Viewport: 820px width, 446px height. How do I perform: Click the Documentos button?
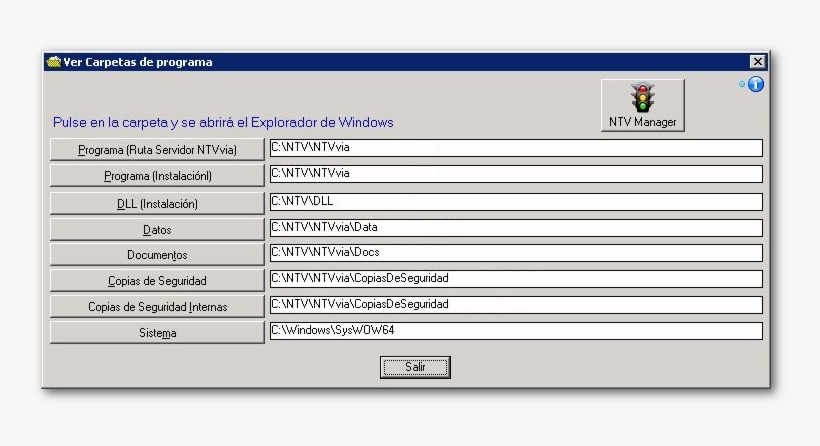pos(157,255)
